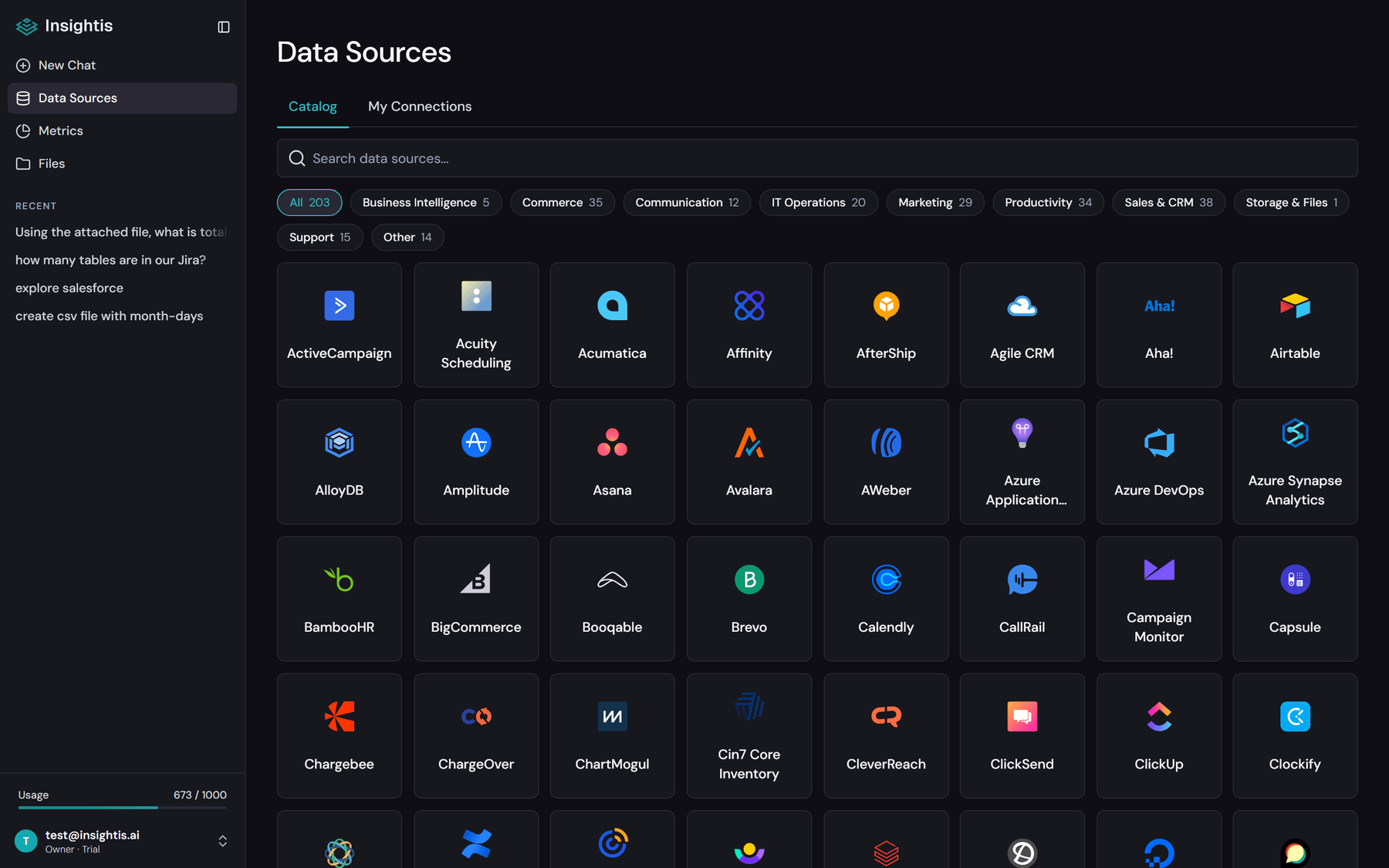
Task: Focus the Search data sources field
Action: pos(817,158)
